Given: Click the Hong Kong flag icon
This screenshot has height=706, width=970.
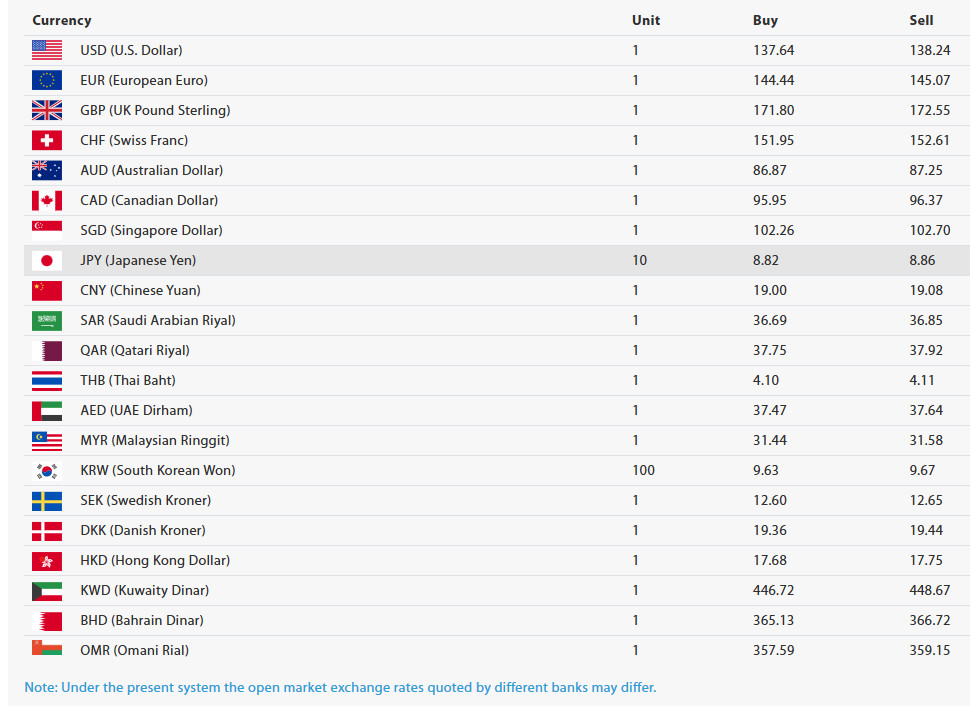Looking at the screenshot, I should pyautogui.click(x=46, y=560).
